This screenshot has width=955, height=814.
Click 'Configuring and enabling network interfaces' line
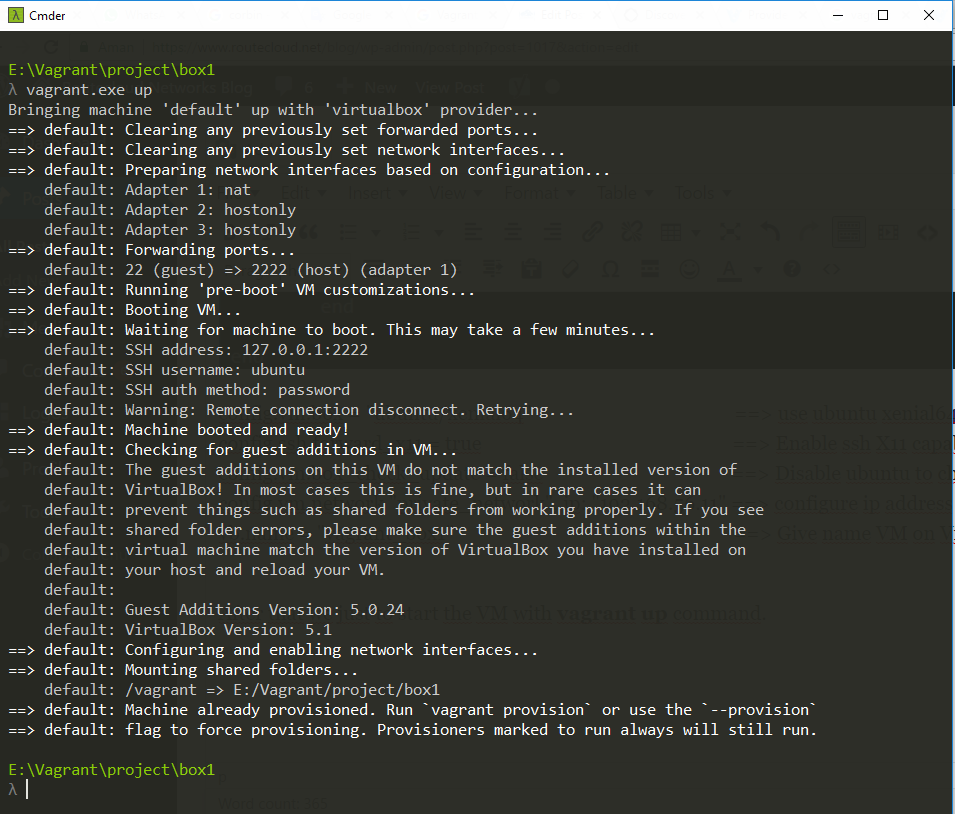273,650
